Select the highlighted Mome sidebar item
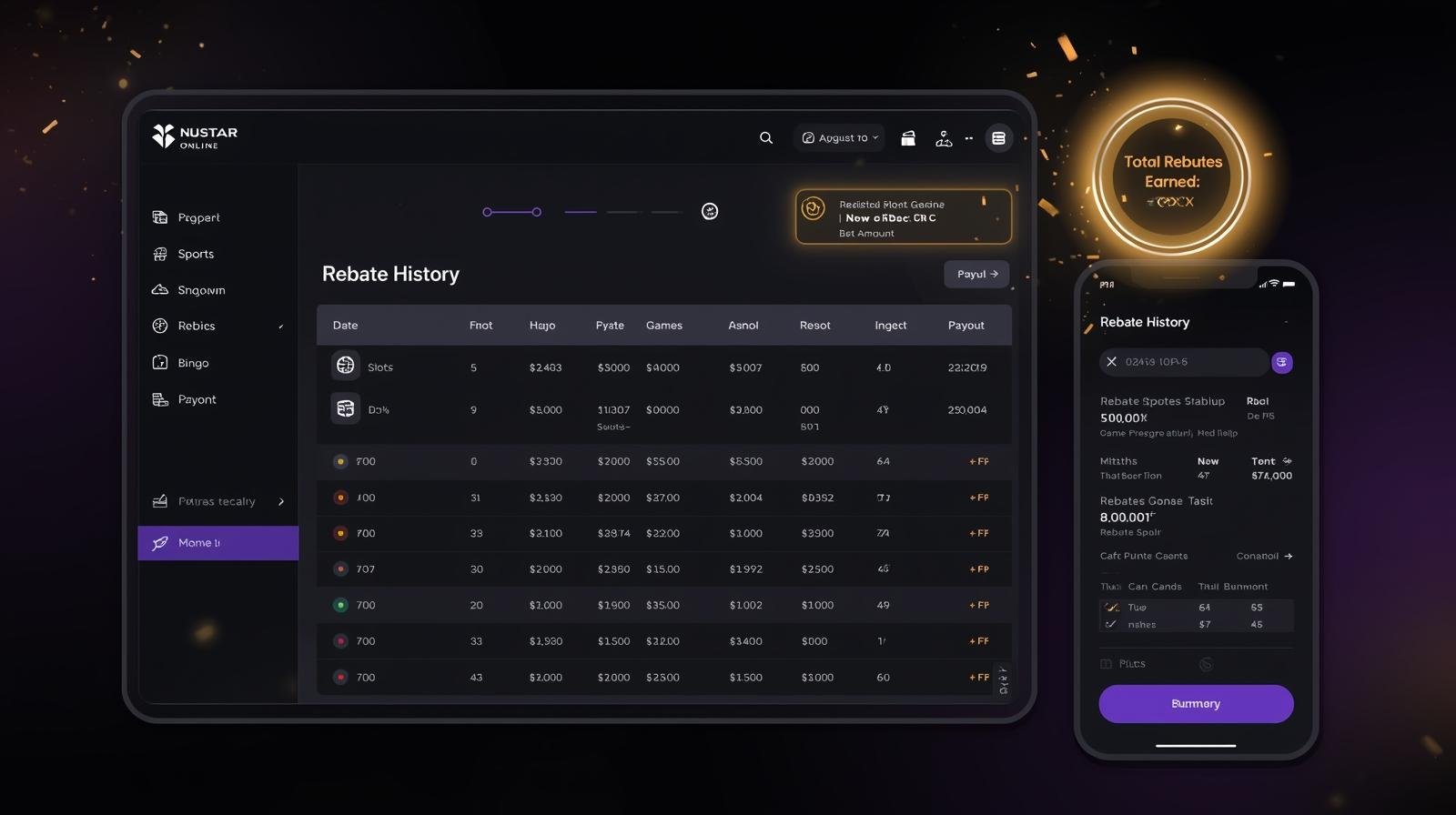The image size is (1456, 815). tap(218, 543)
